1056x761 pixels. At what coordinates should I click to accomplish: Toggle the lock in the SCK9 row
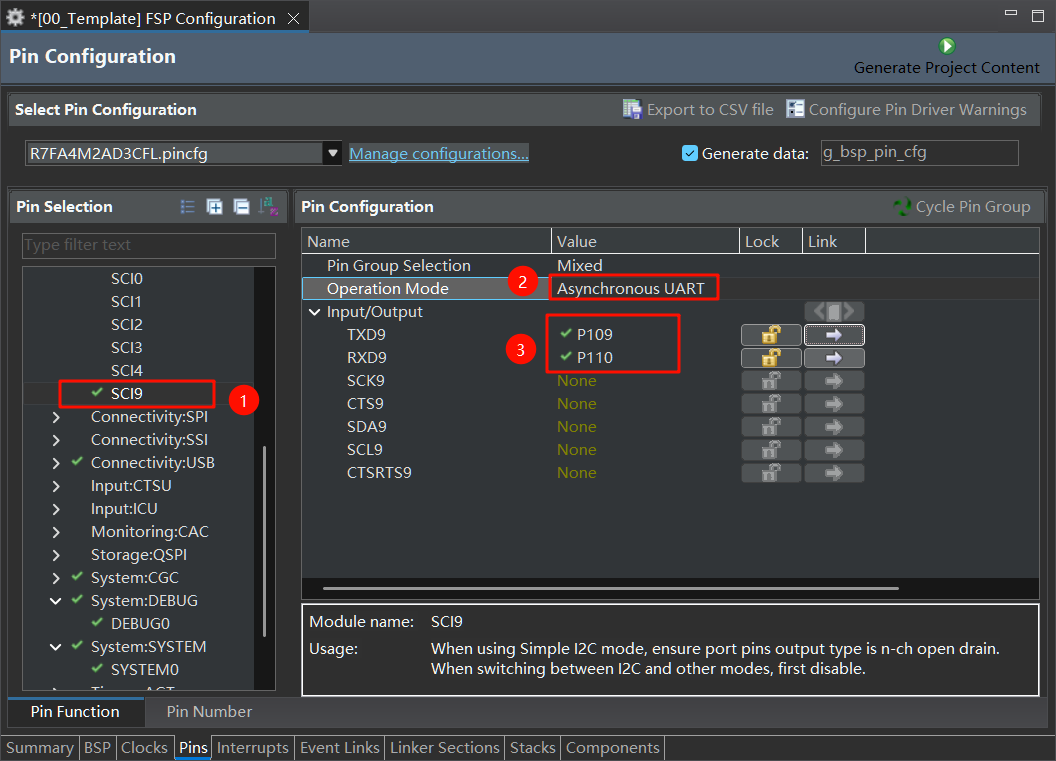coord(771,381)
